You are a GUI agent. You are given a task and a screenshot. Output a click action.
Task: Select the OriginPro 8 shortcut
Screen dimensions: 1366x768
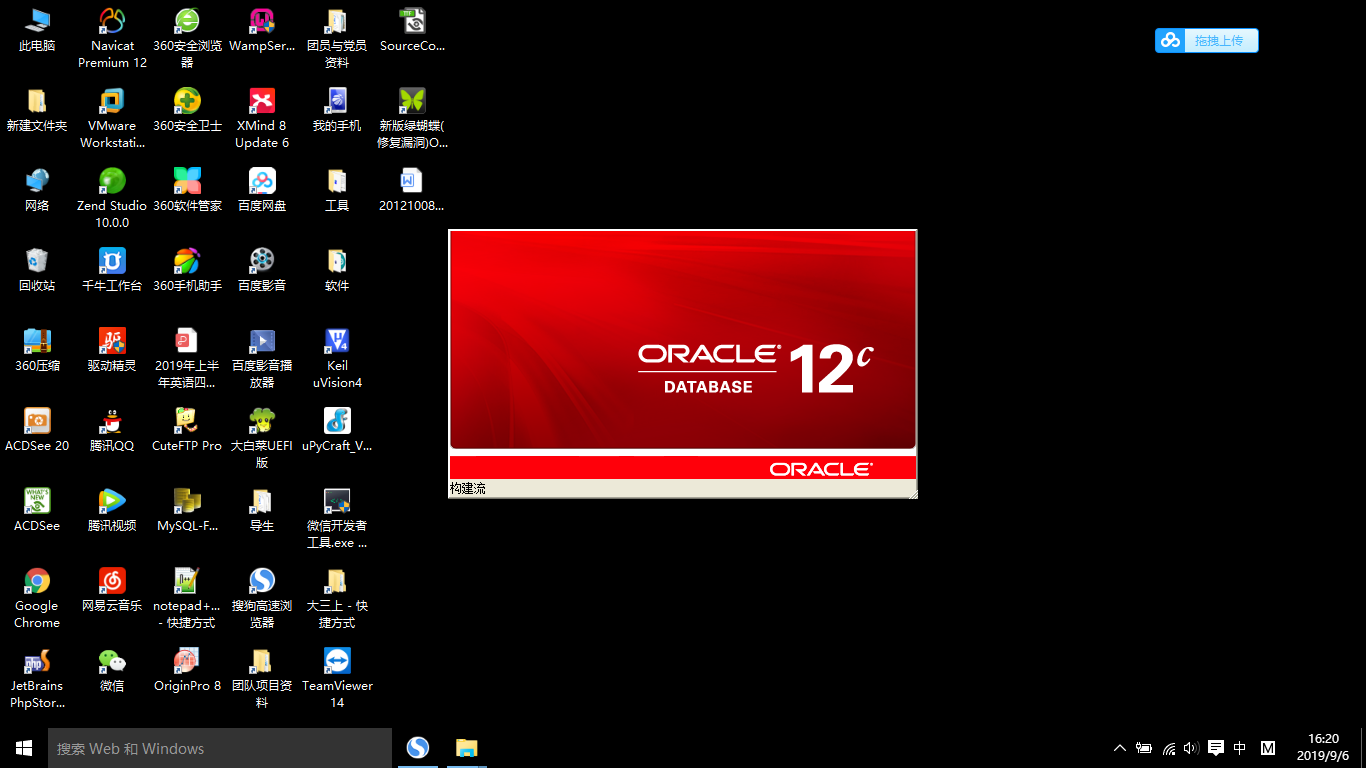point(187,670)
